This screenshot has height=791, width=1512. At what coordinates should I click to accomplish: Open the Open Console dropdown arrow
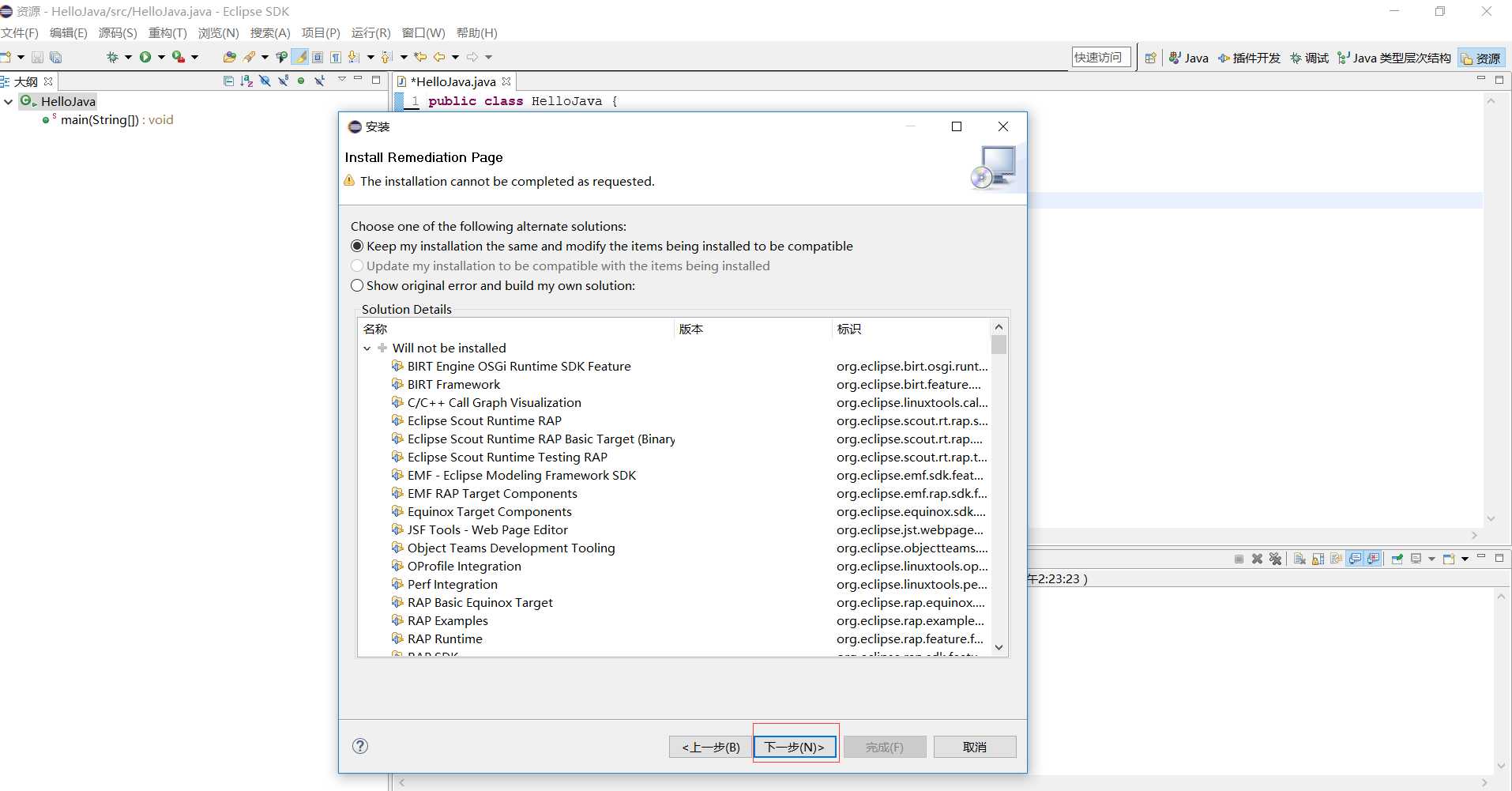pyautogui.click(x=1465, y=559)
